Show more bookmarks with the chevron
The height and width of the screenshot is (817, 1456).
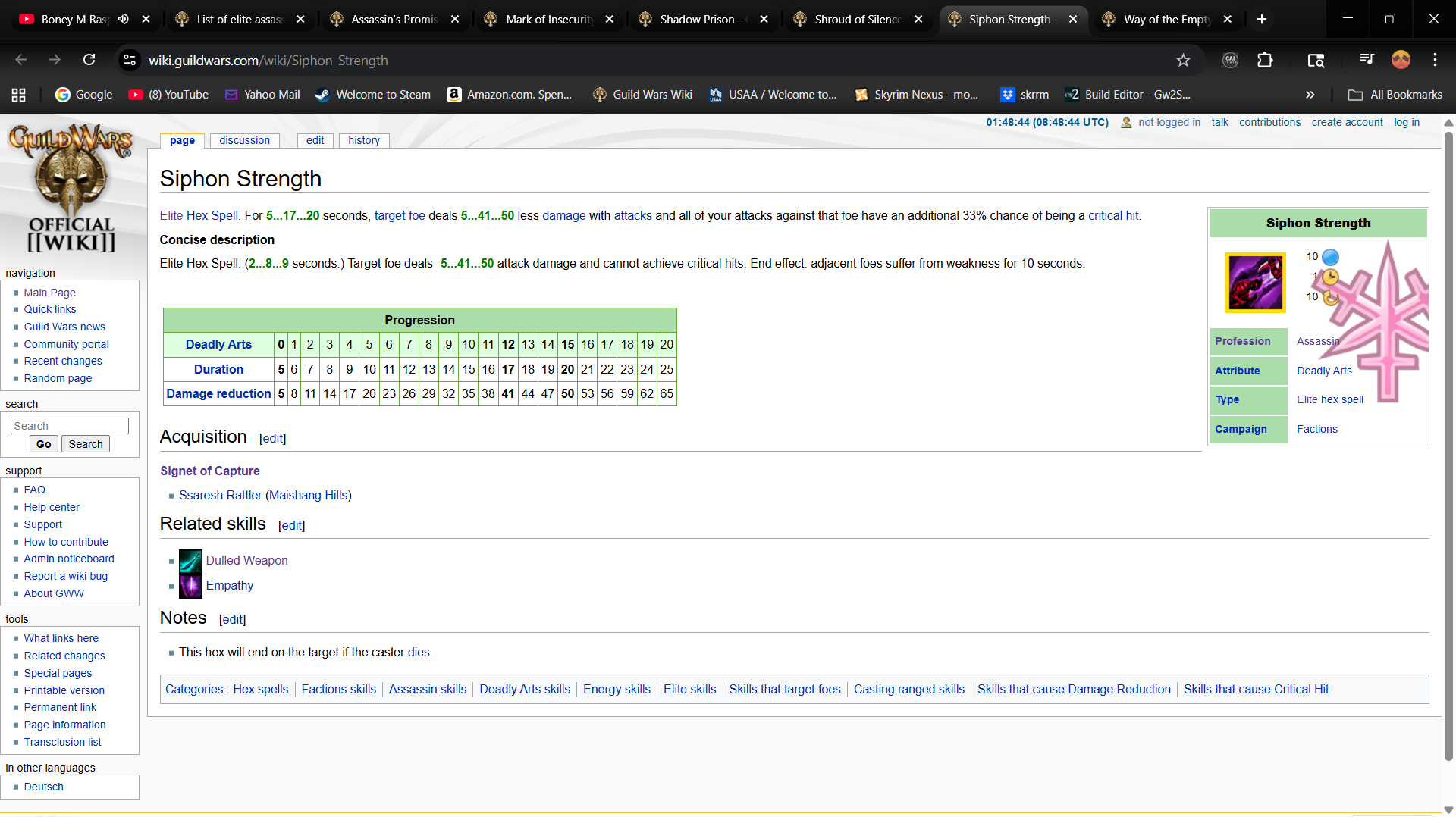point(1310,95)
